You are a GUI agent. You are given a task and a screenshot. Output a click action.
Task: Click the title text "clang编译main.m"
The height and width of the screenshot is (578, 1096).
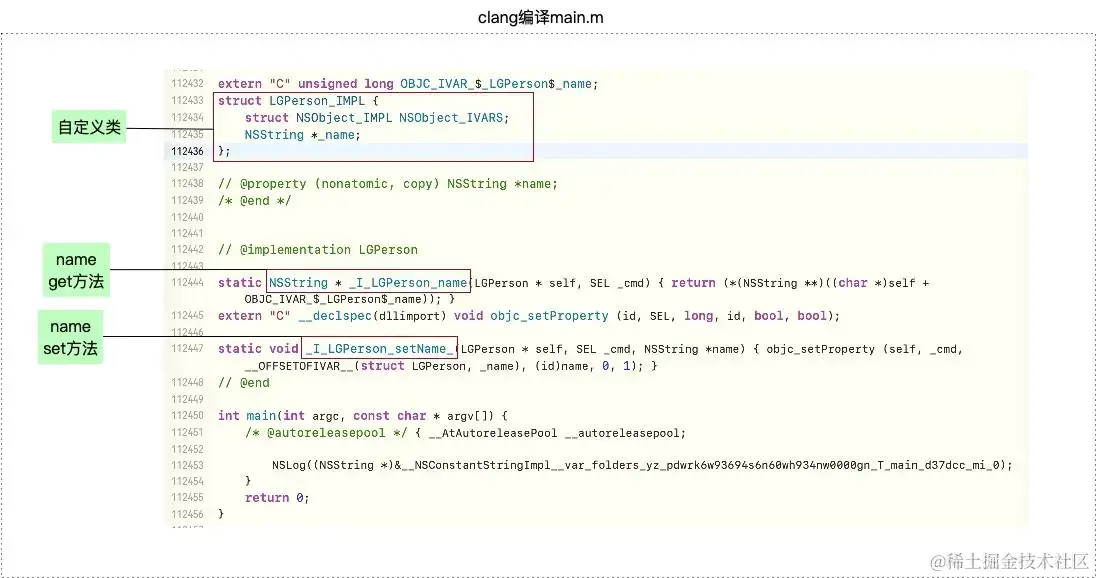point(540,17)
